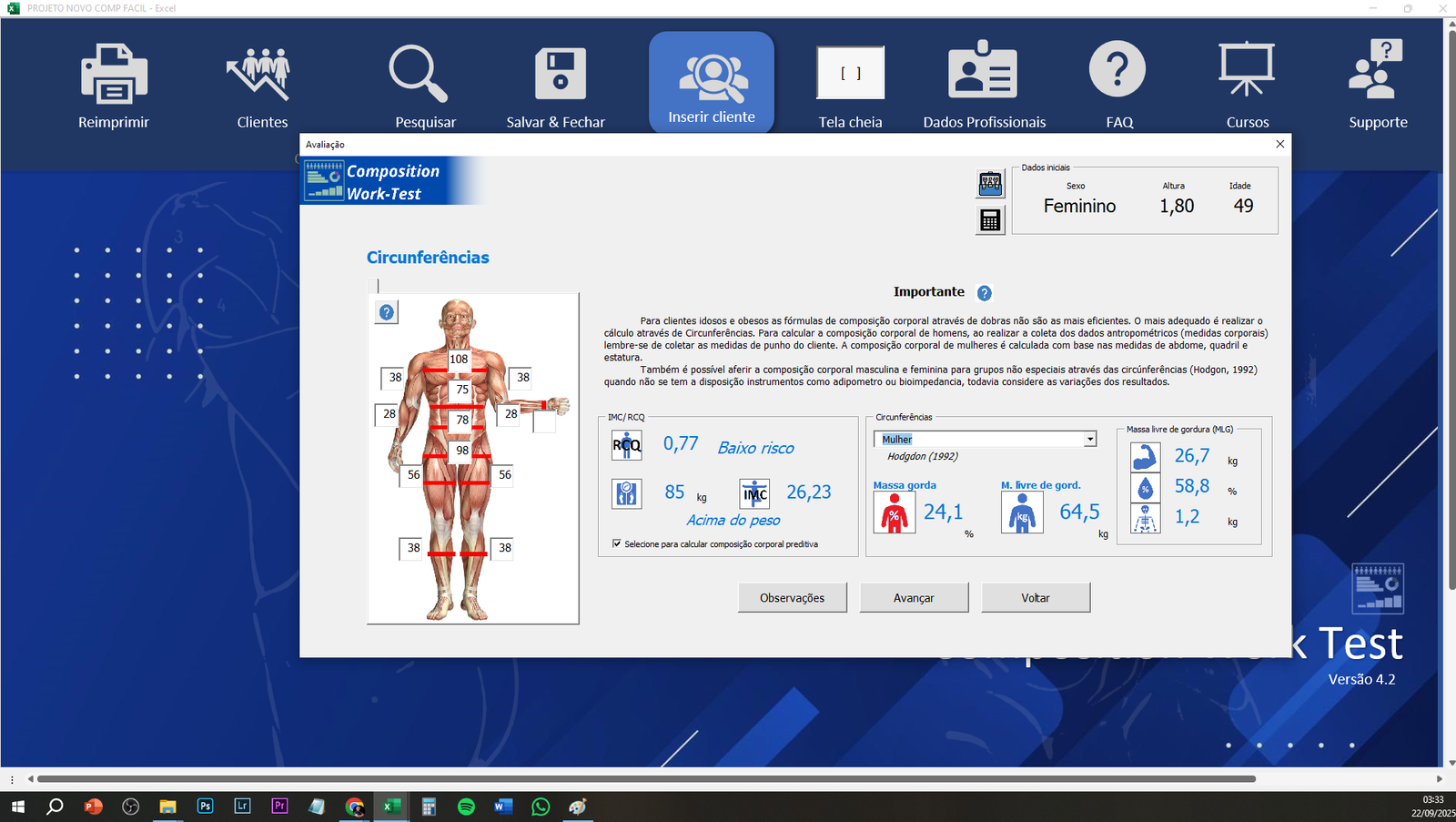Screen dimensions: 1456x822
Task: Open Dados Profissionais icon
Action: (x=983, y=71)
